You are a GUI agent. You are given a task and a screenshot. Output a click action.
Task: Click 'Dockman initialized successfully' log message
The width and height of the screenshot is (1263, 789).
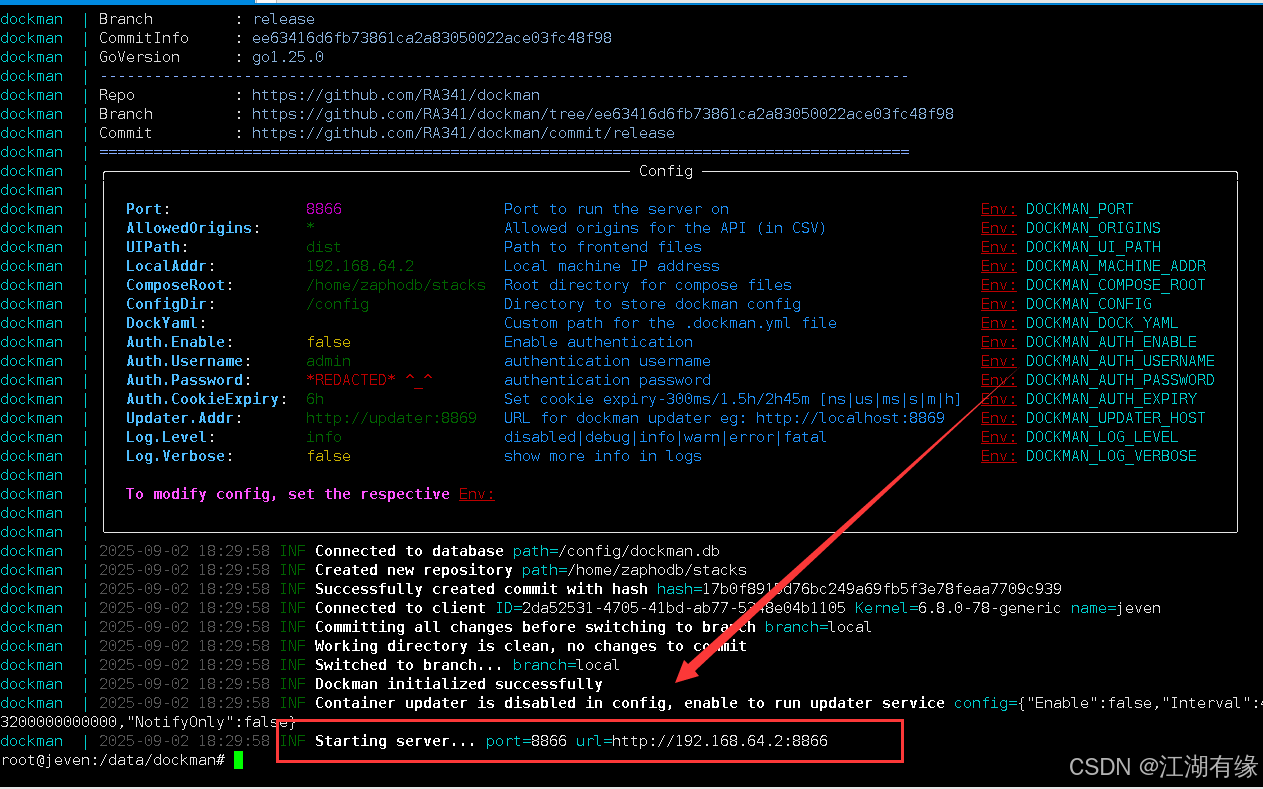[459, 684]
